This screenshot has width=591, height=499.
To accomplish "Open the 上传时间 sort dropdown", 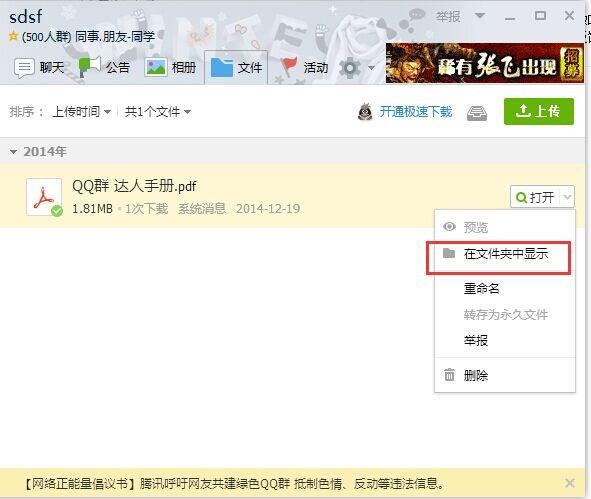I will click(81, 112).
